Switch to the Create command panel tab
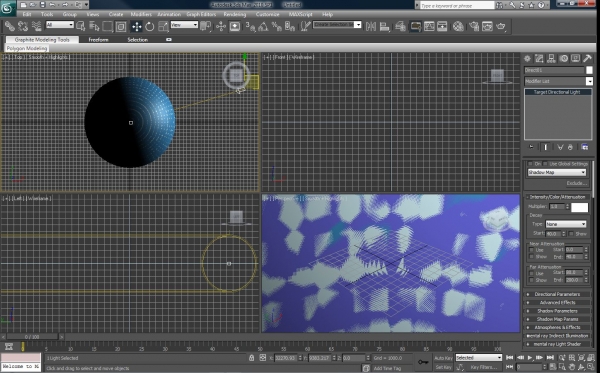The image size is (600, 373). pyautogui.click(x=527, y=59)
